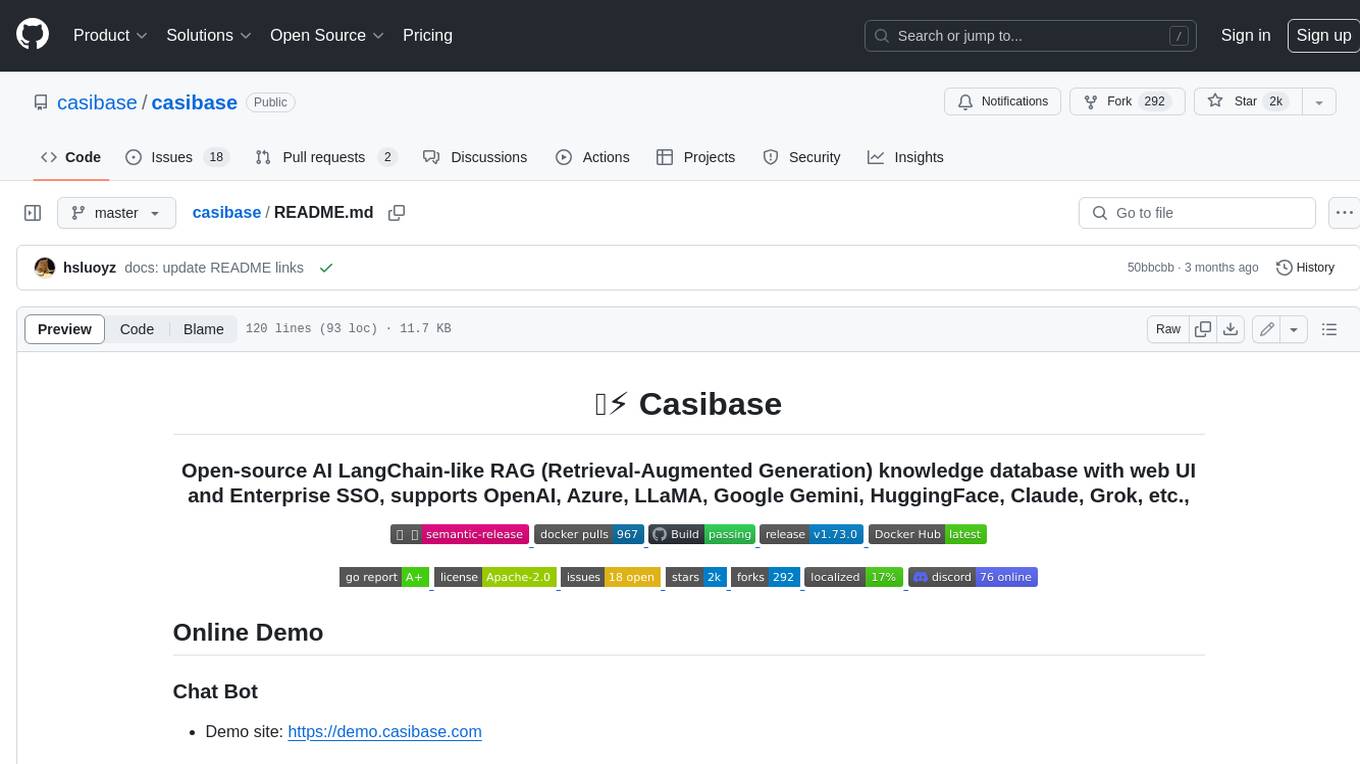Open document outline icon
Viewport: 1360px width, 764px height.
(x=1329, y=329)
